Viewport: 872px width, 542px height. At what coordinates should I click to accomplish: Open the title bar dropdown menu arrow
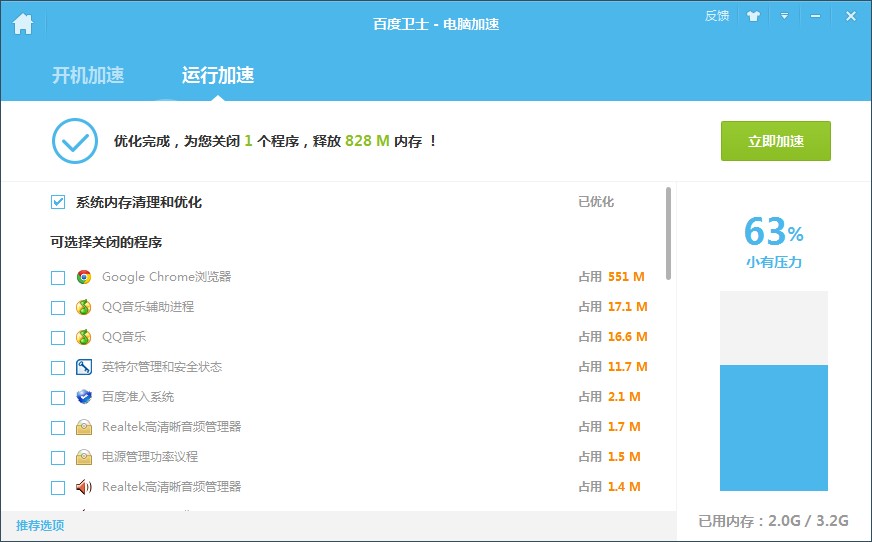pyautogui.click(x=785, y=16)
